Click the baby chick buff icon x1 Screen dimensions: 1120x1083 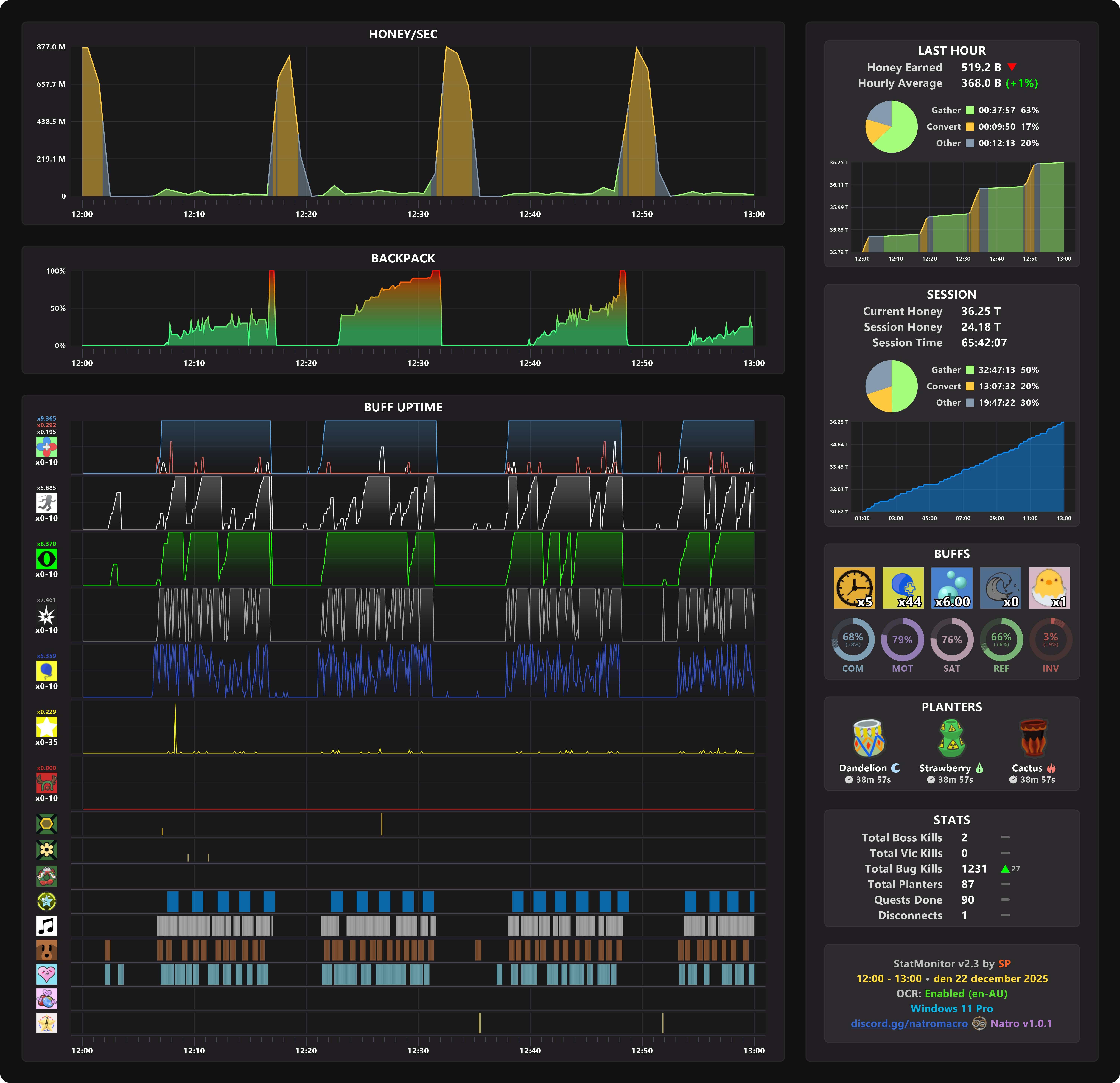tap(1049, 587)
